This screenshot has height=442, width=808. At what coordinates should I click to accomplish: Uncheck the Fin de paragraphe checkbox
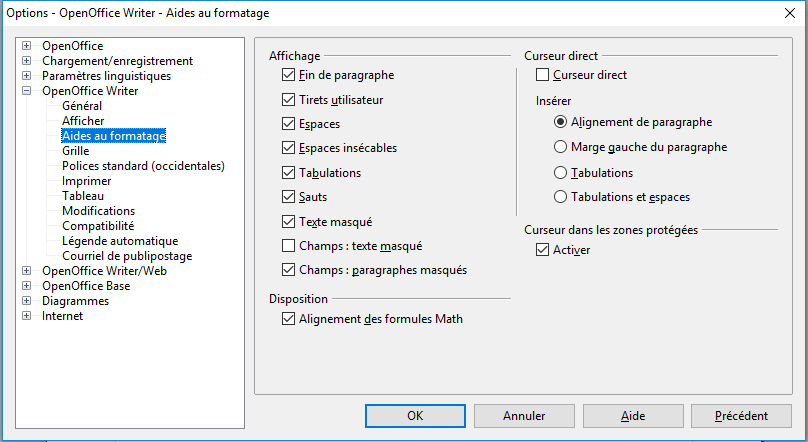289,75
